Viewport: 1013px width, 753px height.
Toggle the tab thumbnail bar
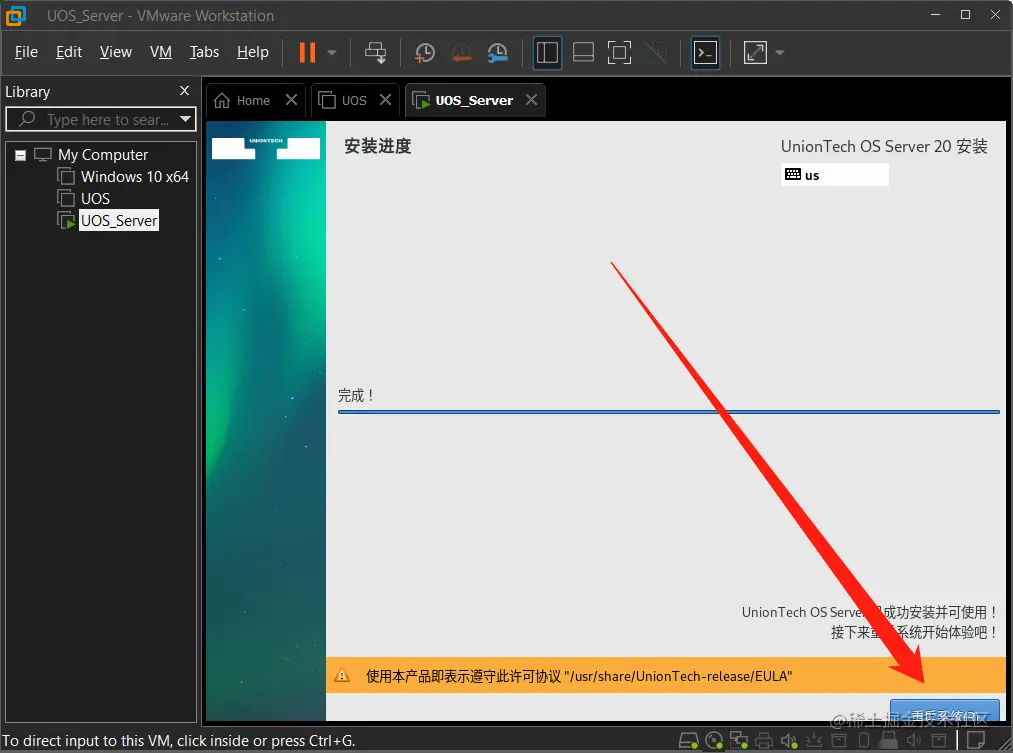pyautogui.click(x=583, y=53)
